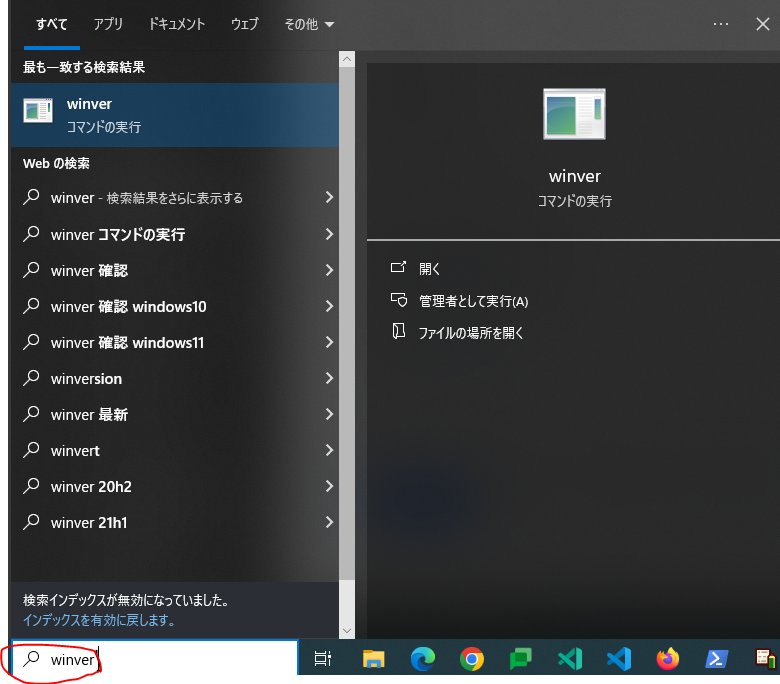Click the magnifier icon in the search box

31,658
